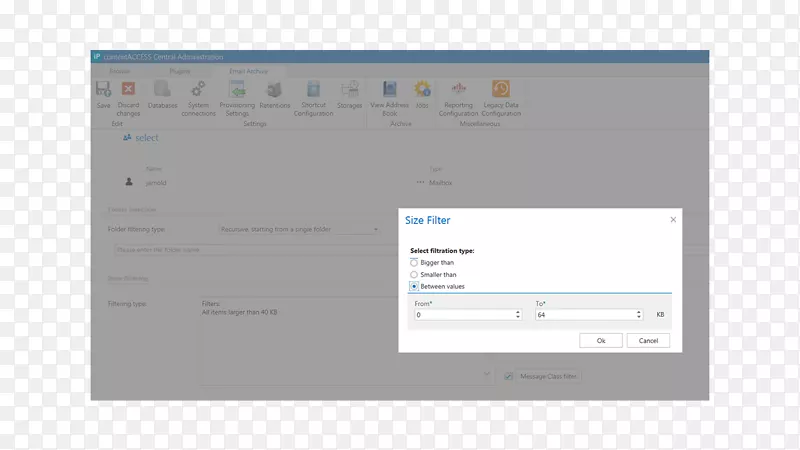800x450 pixels.
Task: Decrease the To value using down arrow
Action: 638,317
